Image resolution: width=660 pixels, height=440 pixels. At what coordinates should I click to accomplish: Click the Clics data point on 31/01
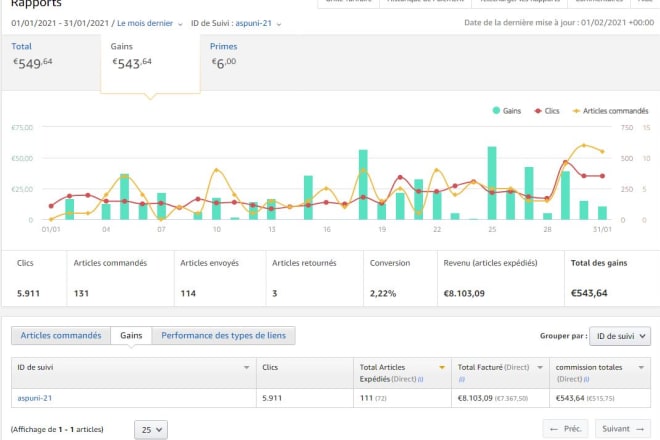click(602, 176)
